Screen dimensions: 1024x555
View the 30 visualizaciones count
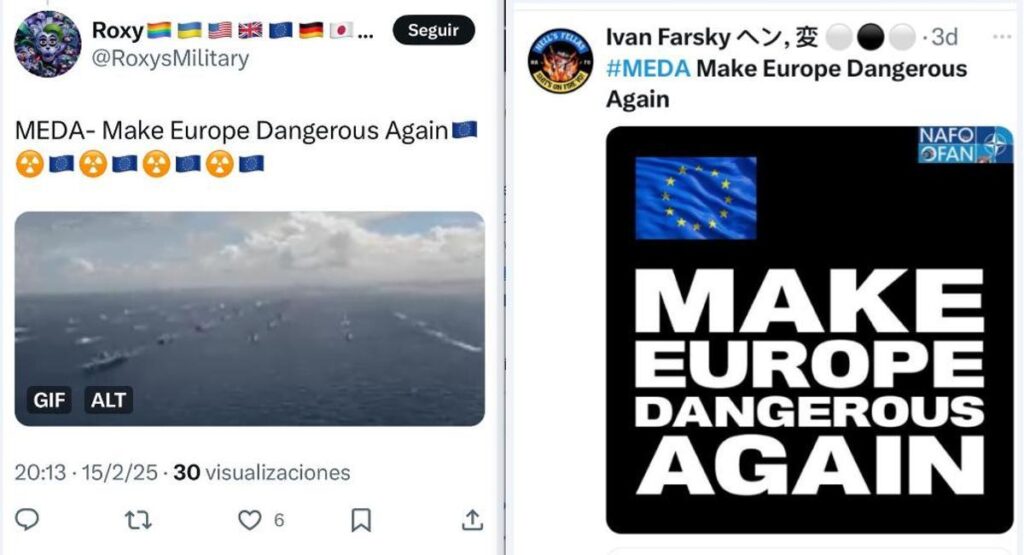262,472
